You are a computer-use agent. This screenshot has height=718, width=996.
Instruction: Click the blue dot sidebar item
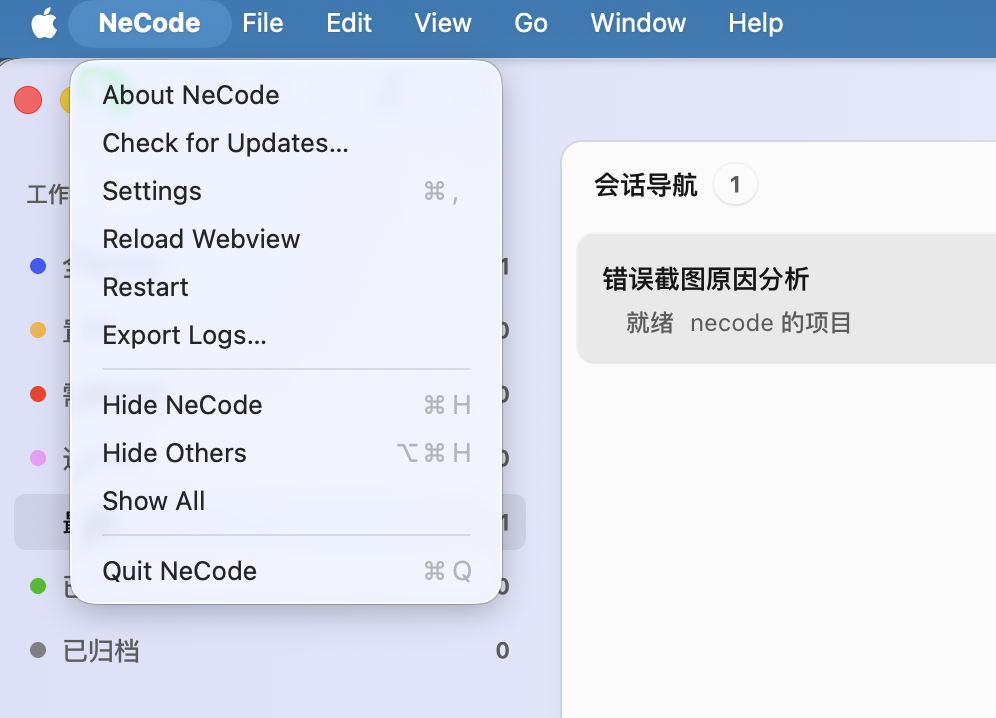point(38,266)
